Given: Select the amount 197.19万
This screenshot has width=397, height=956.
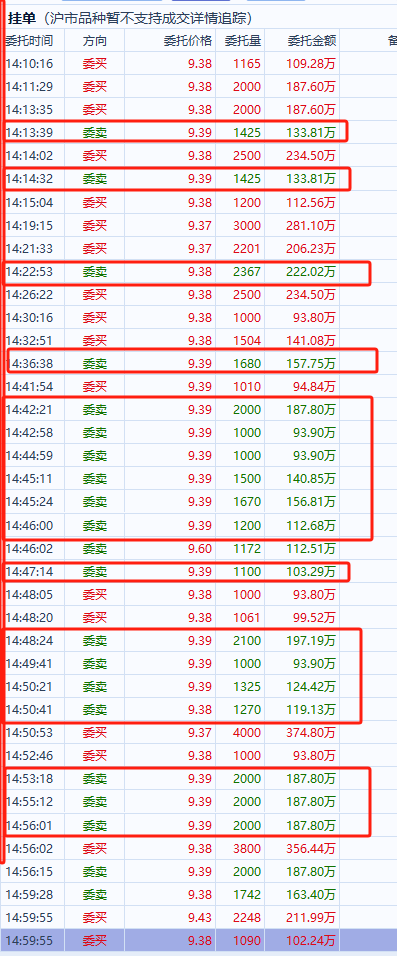Looking at the screenshot, I should pos(311,641).
